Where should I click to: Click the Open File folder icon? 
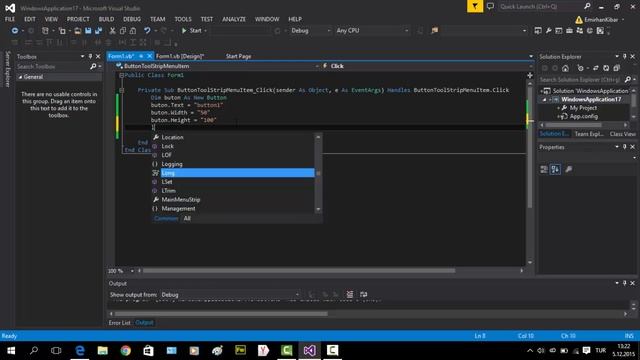point(78,31)
